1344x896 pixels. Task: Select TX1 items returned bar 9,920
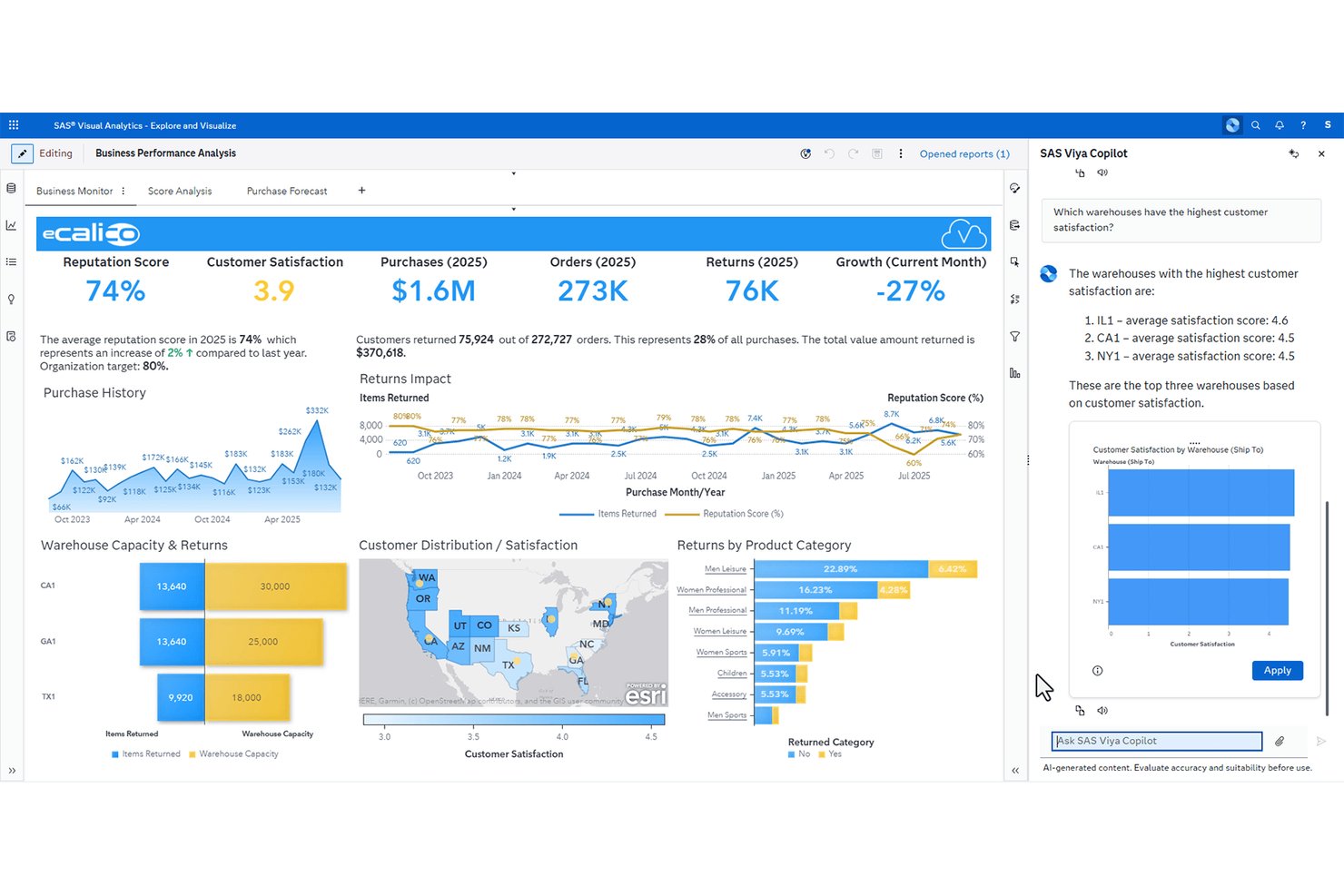coord(181,697)
